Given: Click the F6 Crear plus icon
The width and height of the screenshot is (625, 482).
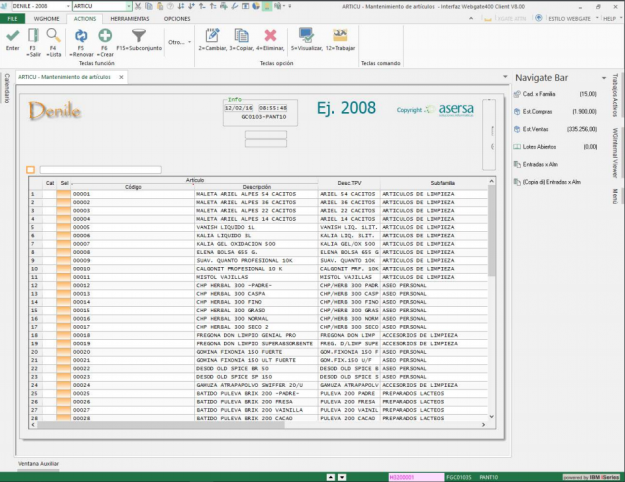Looking at the screenshot, I should [105, 34].
